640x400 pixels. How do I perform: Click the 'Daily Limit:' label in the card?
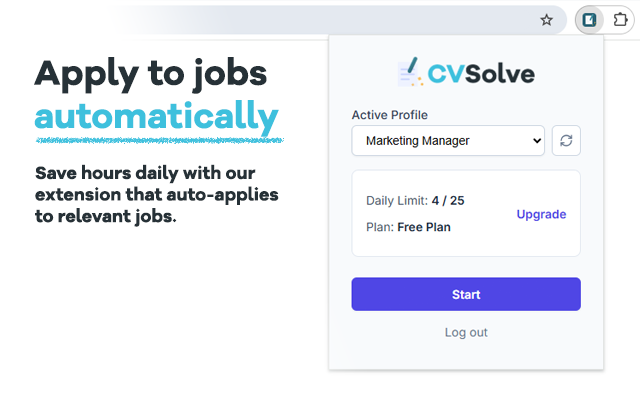click(397, 201)
